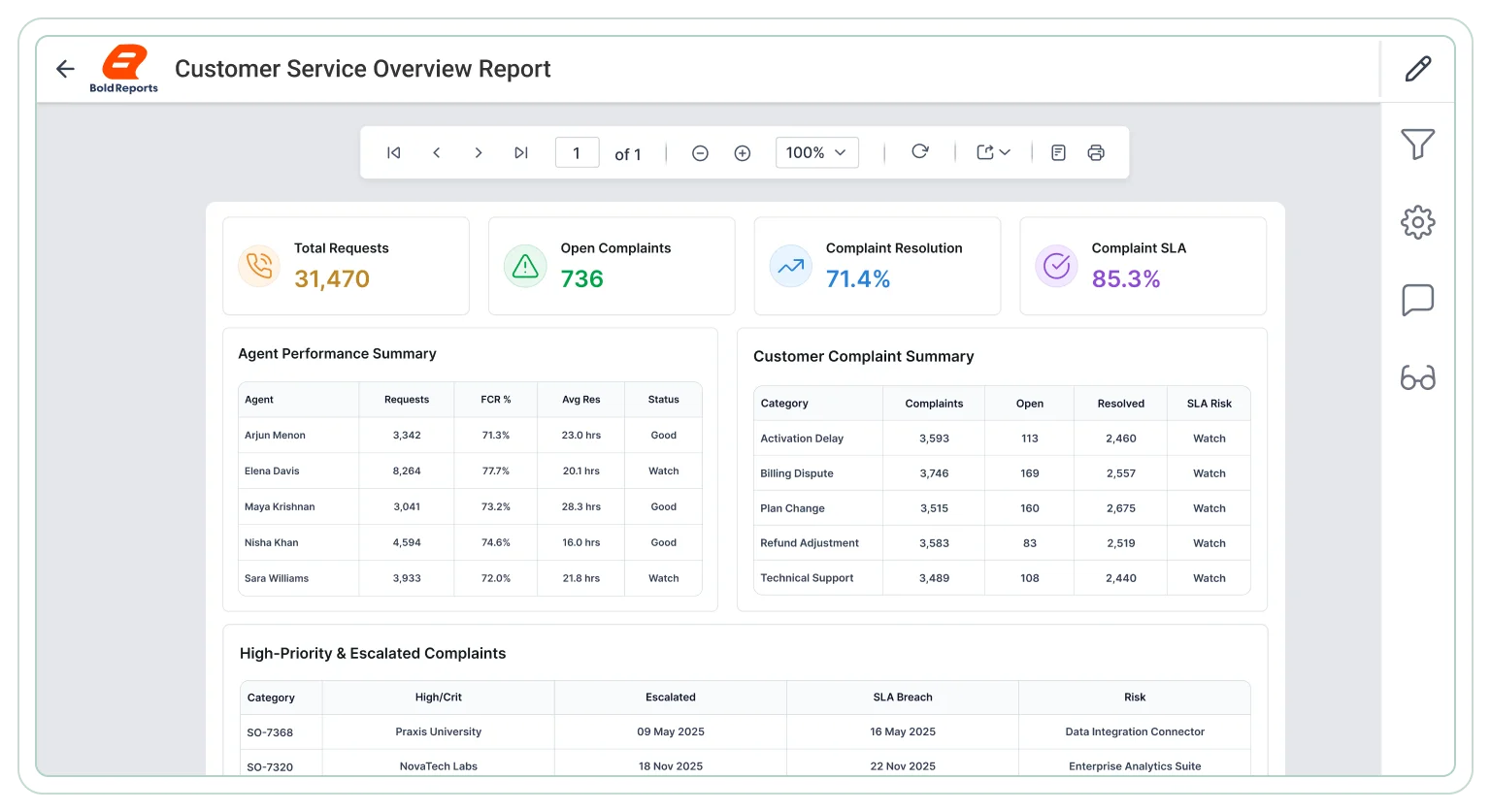Open the filter funnel panel

pyautogui.click(x=1418, y=145)
